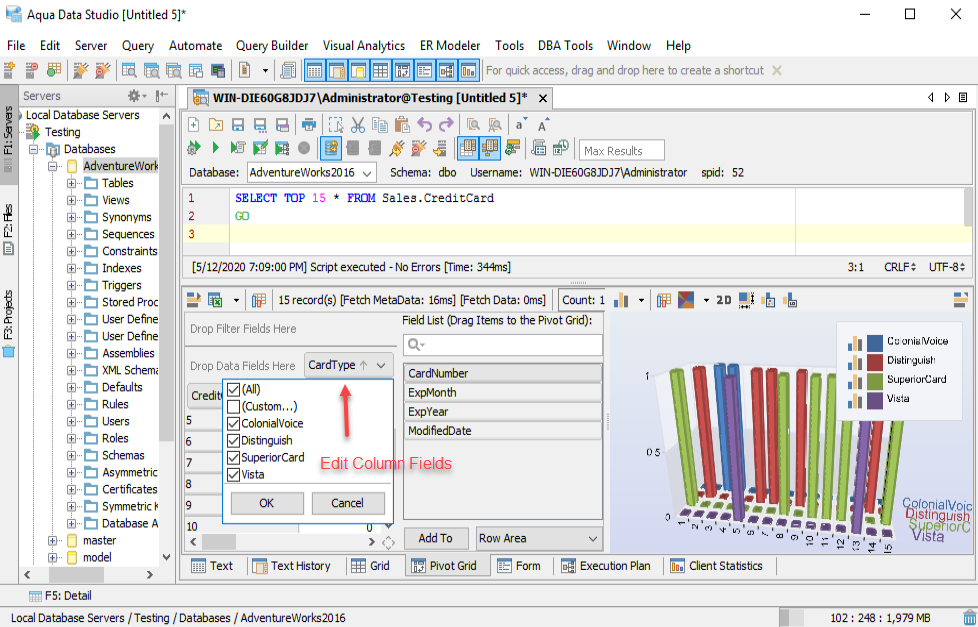Click the scissors Cut icon
The width and height of the screenshot is (978, 627).
click(x=357, y=125)
